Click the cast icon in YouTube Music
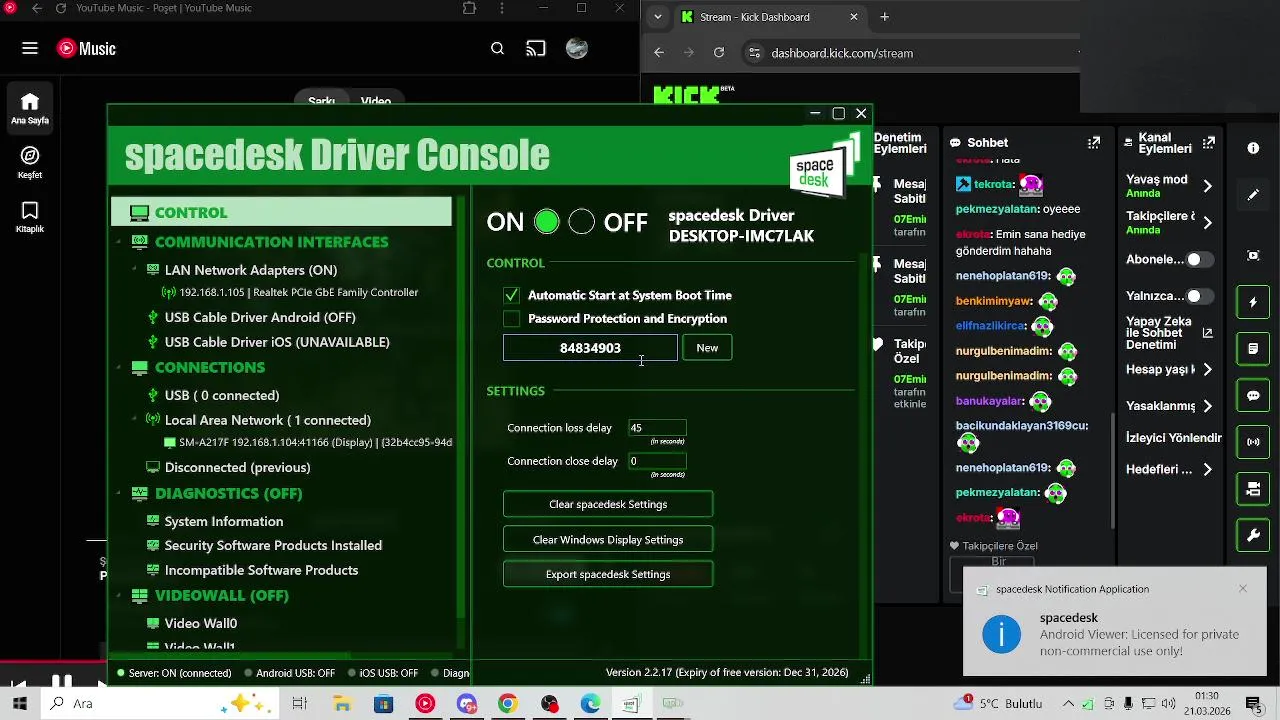1280x720 pixels. click(536, 48)
